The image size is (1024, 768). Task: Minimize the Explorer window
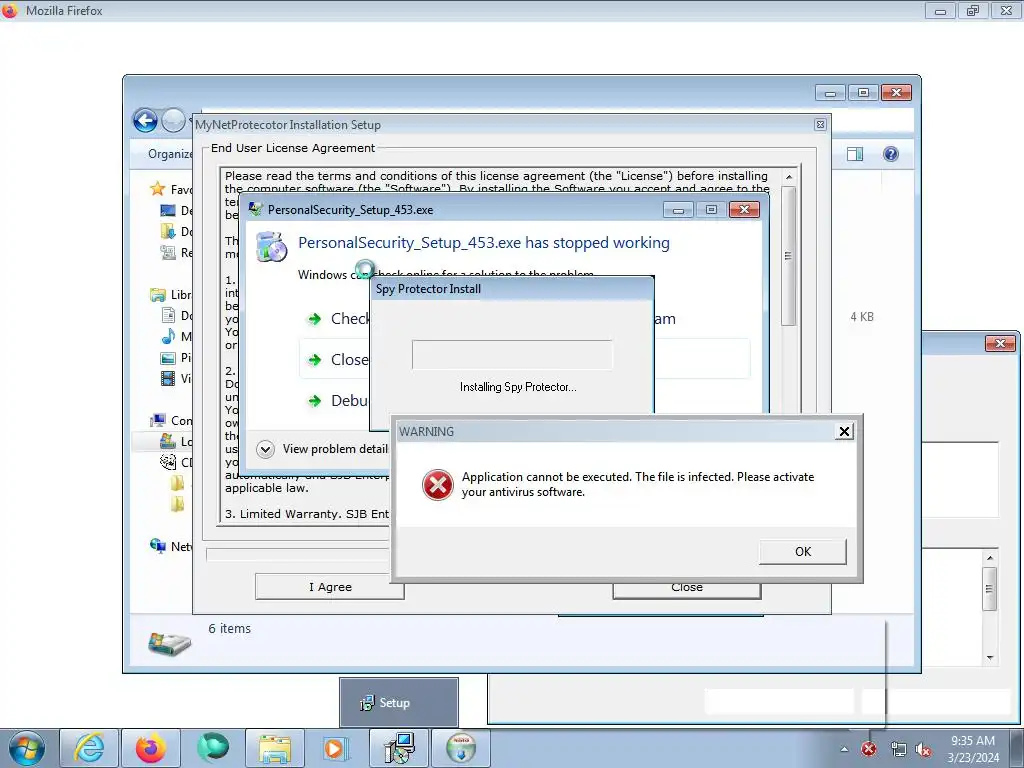click(x=830, y=93)
